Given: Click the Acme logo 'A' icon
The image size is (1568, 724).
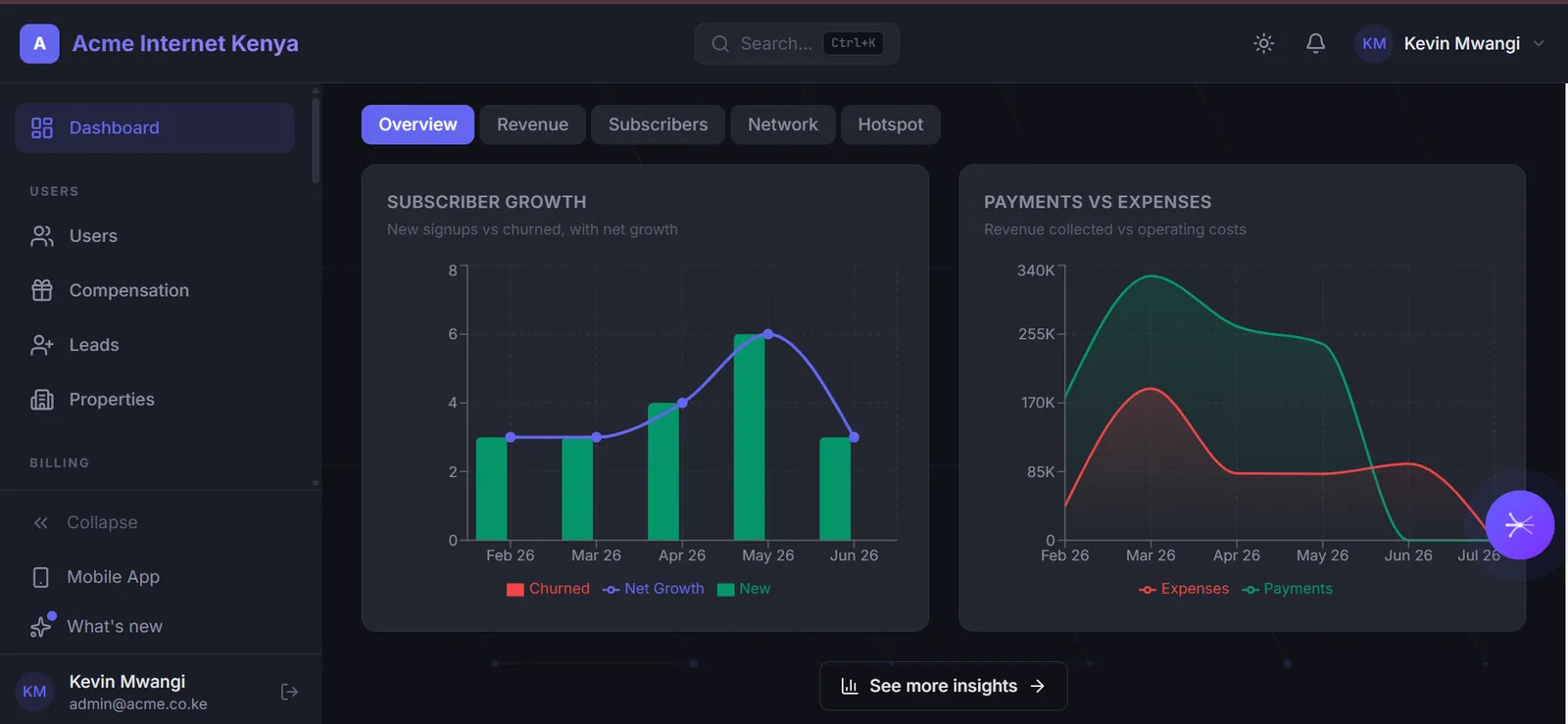Looking at the screenshot, I should 39,43.
